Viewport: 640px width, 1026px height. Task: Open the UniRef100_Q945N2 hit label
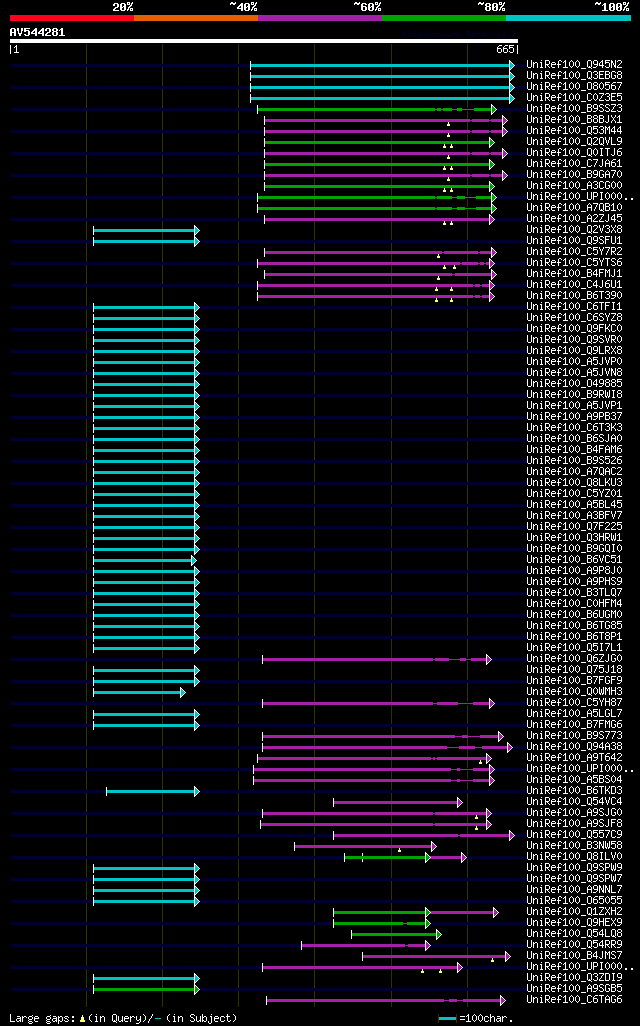(x=575, y=65)
